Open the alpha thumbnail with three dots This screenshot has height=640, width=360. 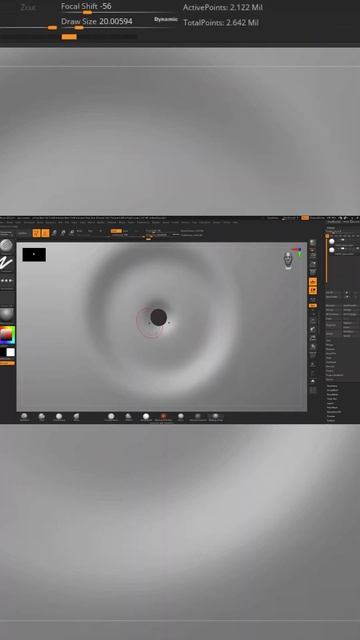coord(6,281)
